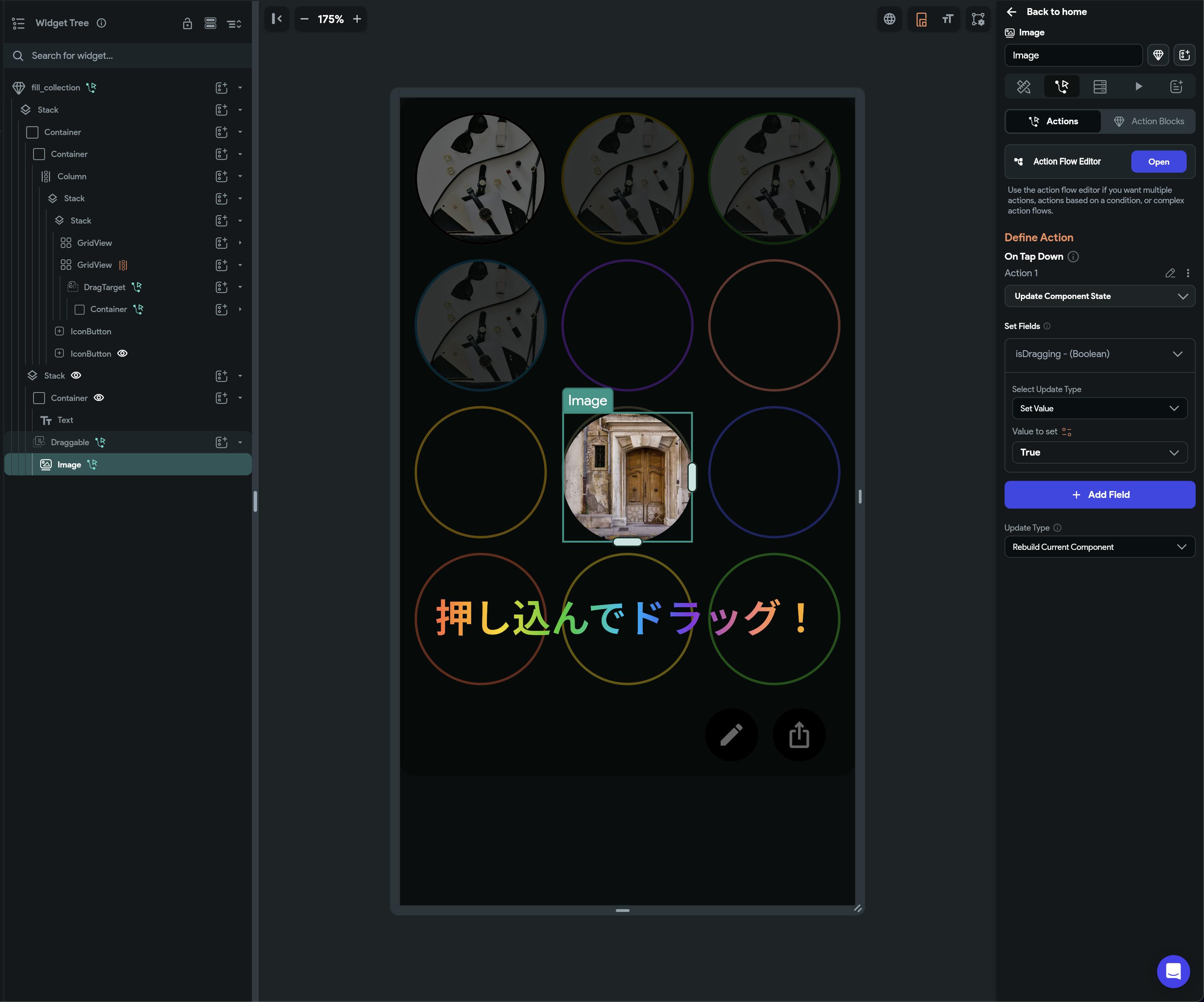Click the Add Field button

coord(1099,494)
